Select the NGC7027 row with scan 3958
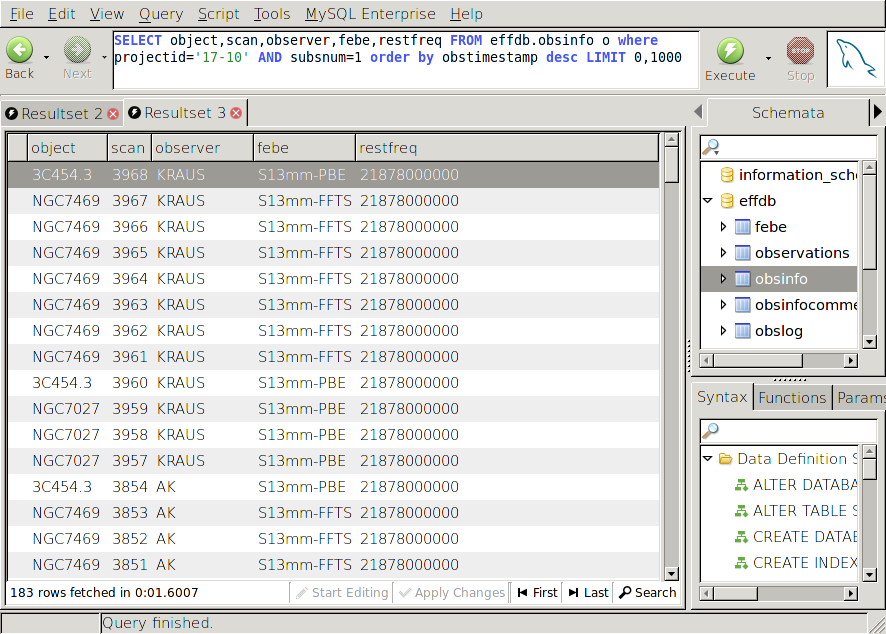886x634 pixels. coord(333,435)
